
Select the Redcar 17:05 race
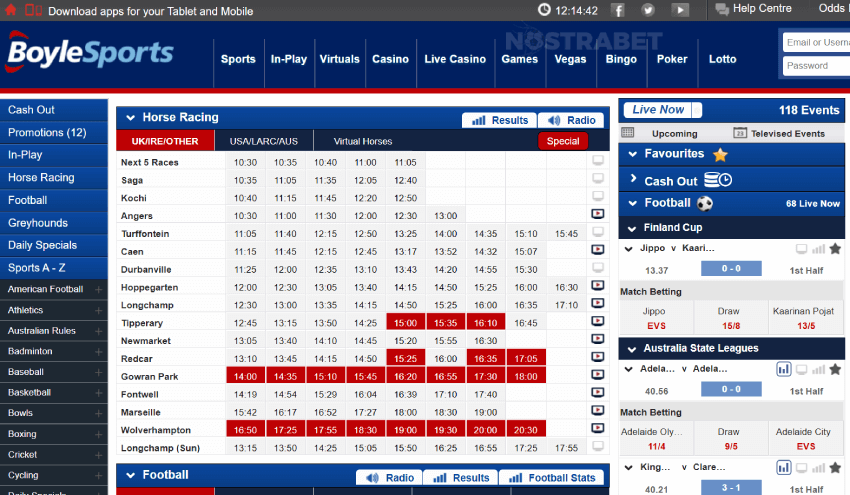526,358
